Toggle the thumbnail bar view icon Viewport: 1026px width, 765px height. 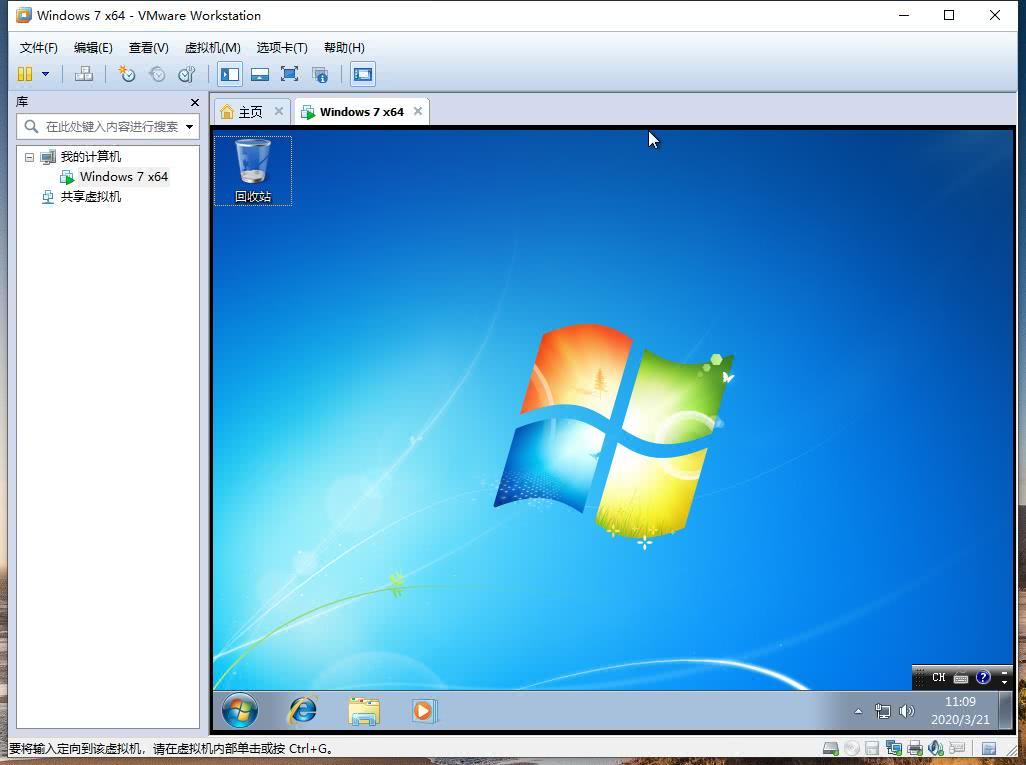tap(260, 74)
